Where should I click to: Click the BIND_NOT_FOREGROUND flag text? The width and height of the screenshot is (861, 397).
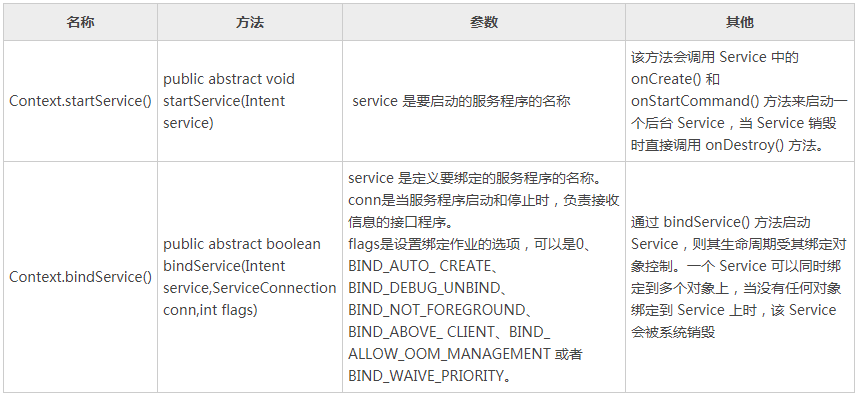pyautogui.click(x=439, y=310)
